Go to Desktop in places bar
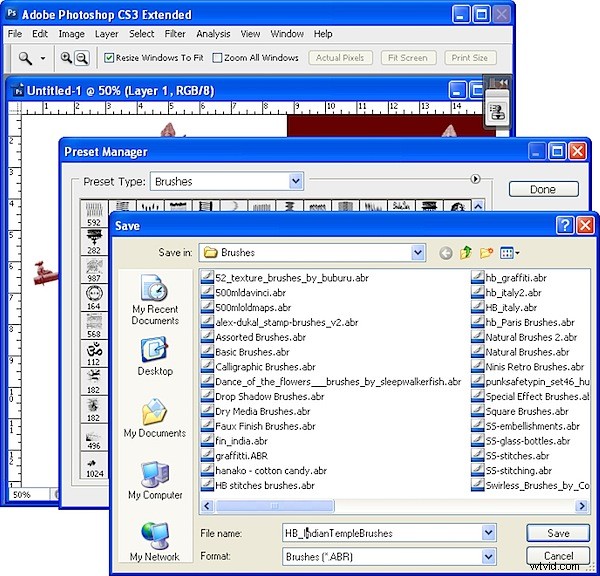This screenshot has width=600, height=576. (x=155, y=356)
